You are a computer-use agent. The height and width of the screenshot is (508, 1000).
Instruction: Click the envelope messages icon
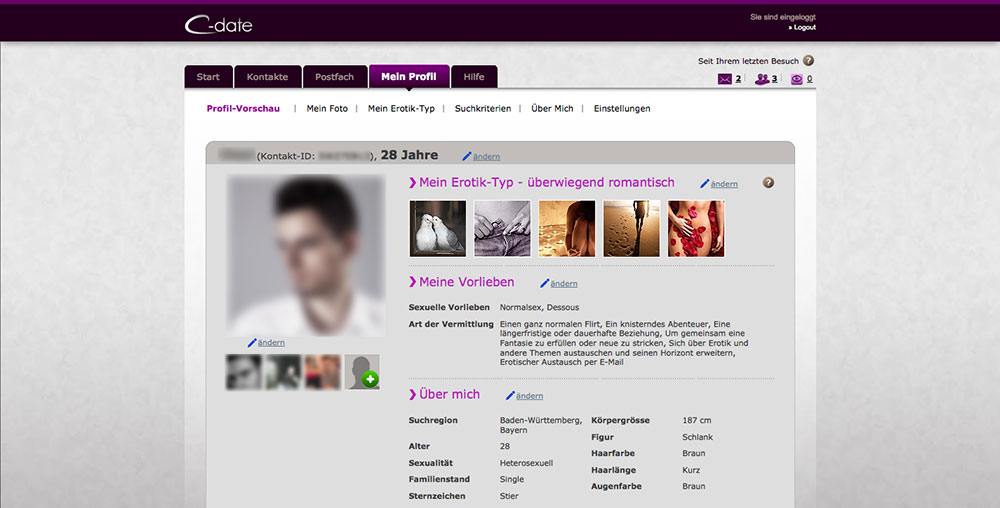(x=725, y=80)
